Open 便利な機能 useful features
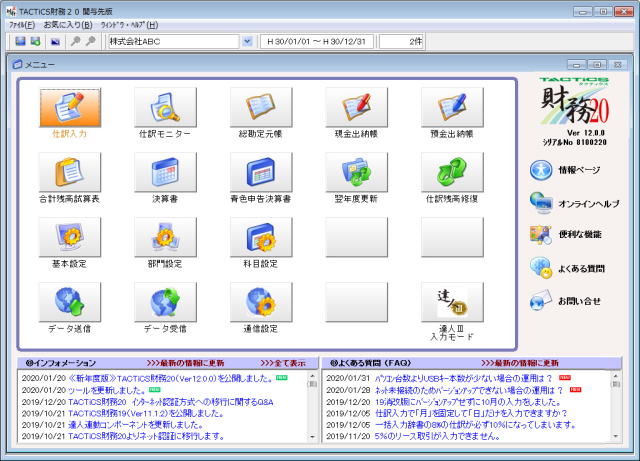Viewport: 640px width, 461px height. pyautogui.click(x=565, y=234)
